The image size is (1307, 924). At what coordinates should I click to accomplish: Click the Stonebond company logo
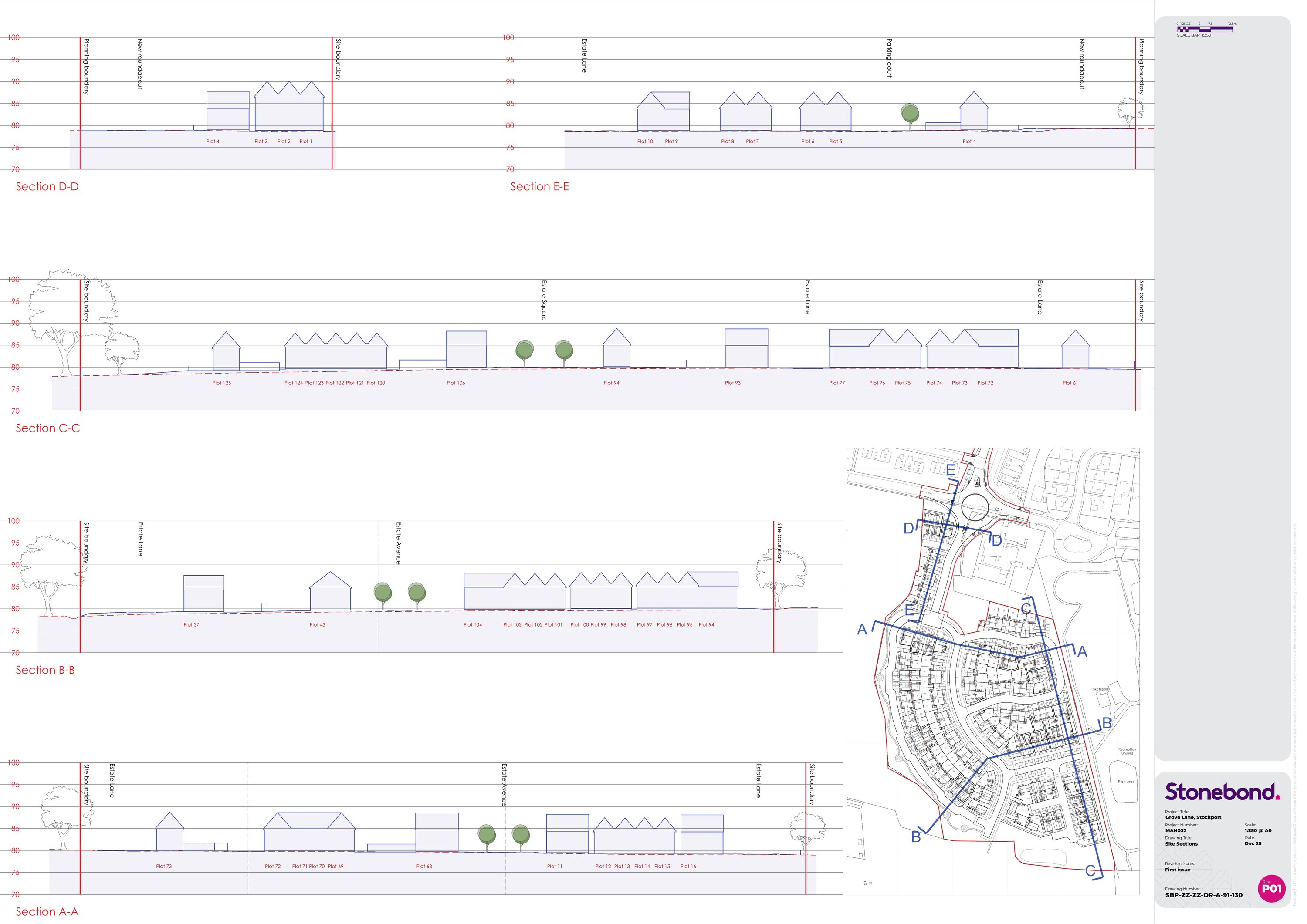pos(1222,792)
